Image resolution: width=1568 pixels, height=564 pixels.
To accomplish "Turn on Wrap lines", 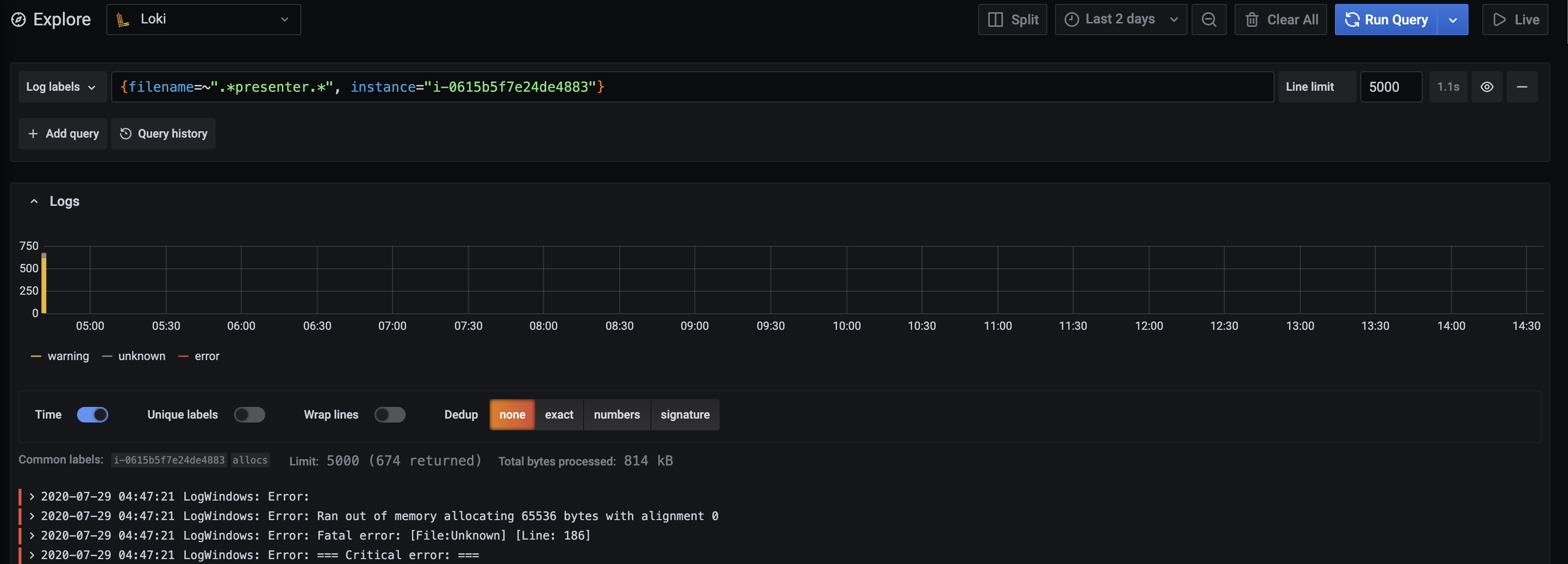I will coord(390,415).
